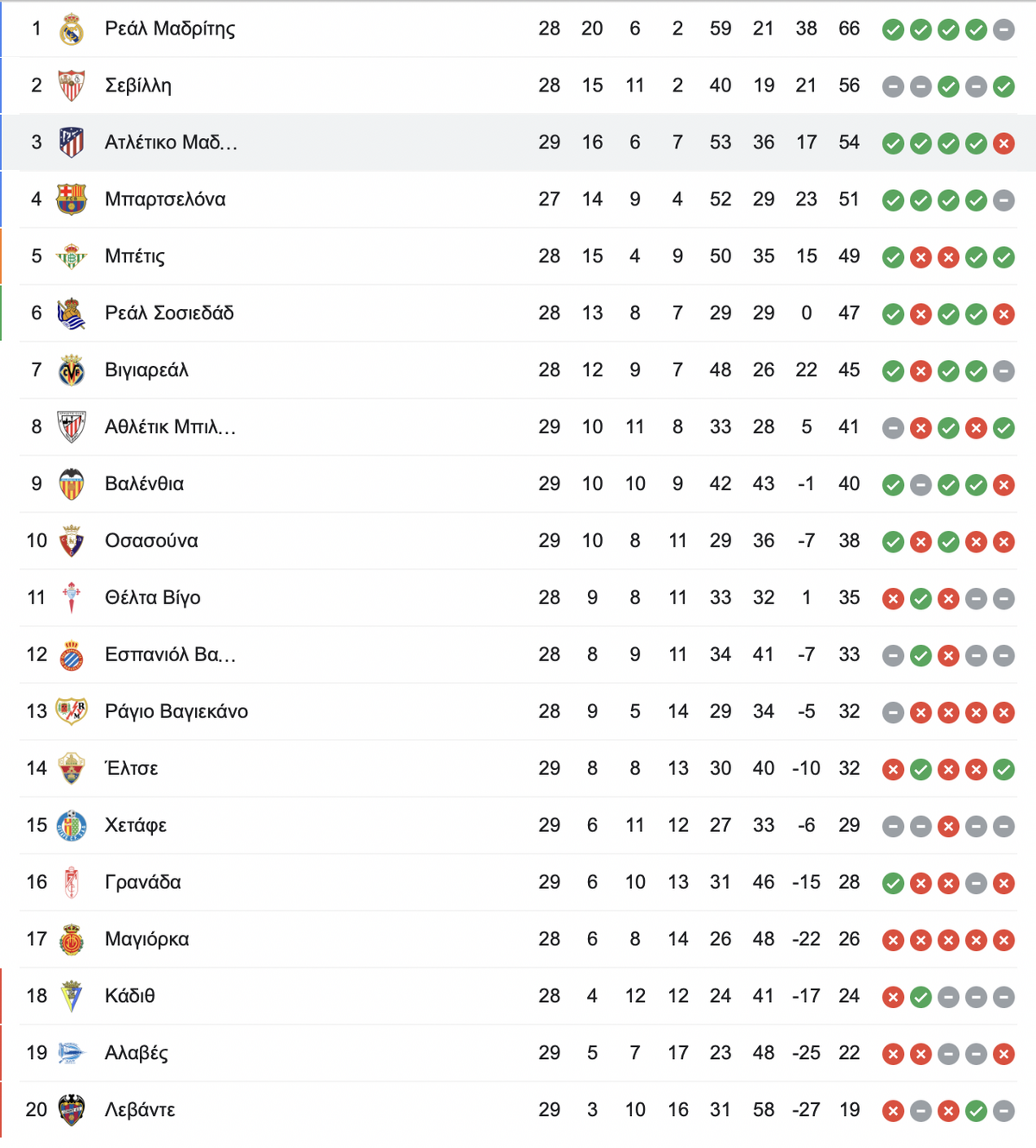Click the Levante club crest
Viewport: 1036px width, 1148px height.
point(72,1110)
